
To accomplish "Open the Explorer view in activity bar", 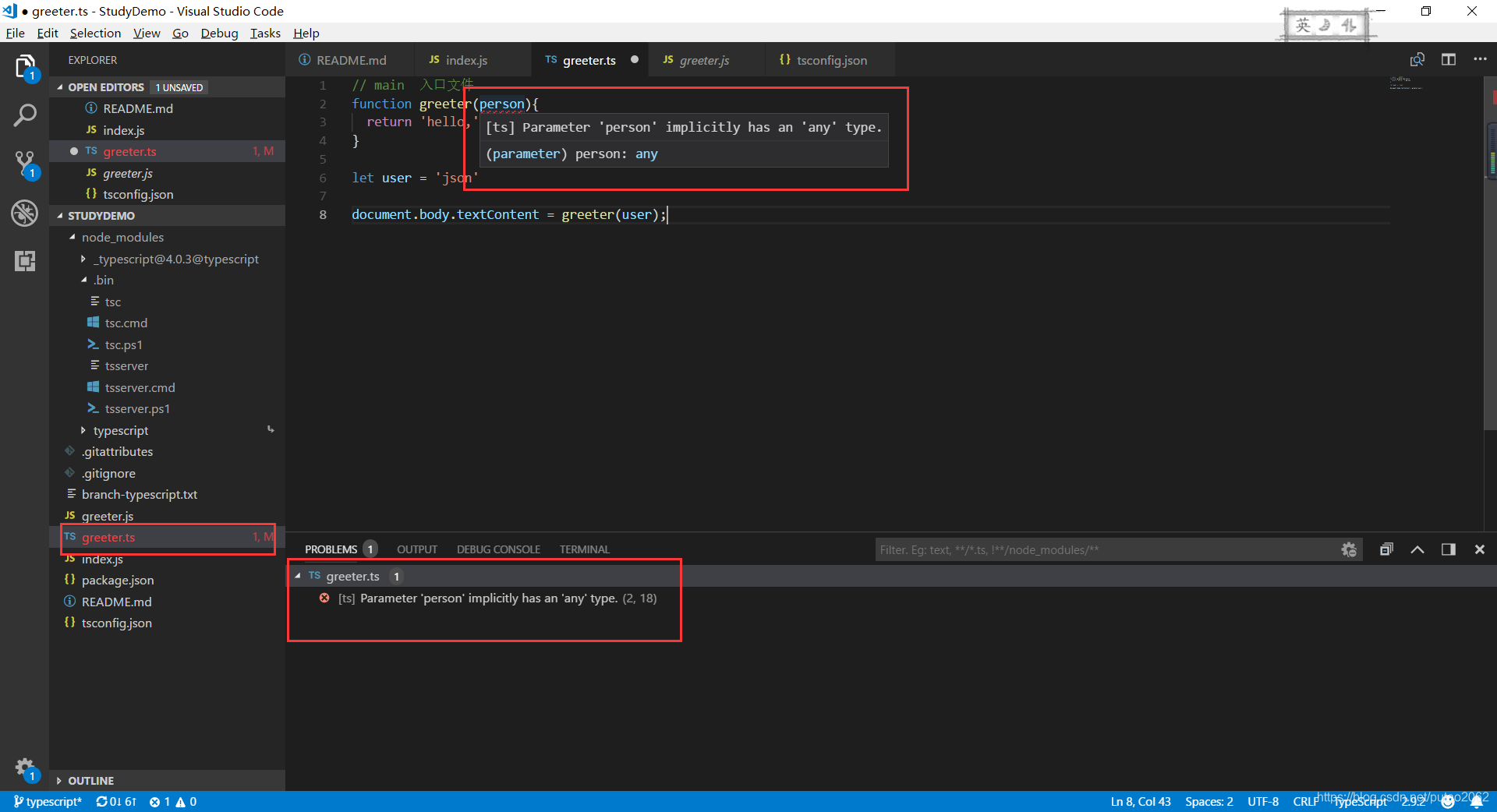I will 25,67.
